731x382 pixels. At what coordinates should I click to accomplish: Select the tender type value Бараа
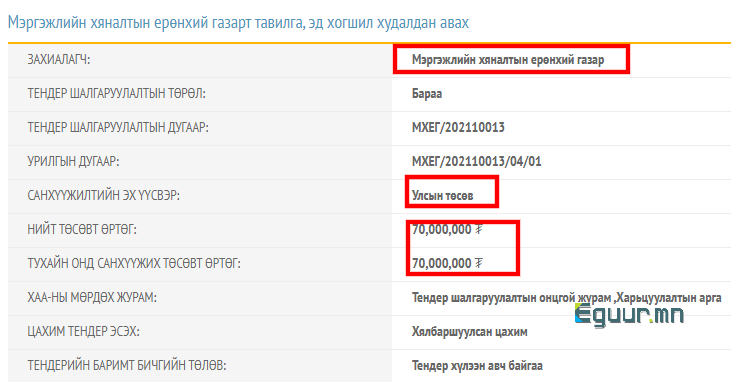(427, 94)
